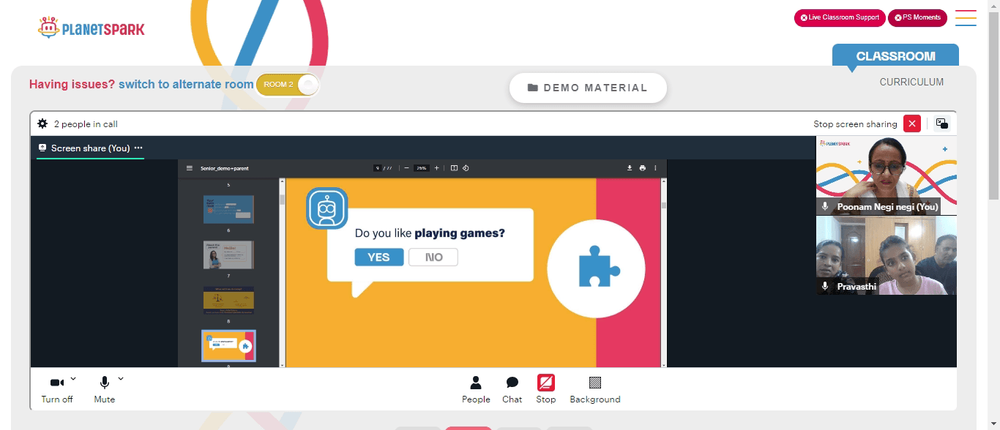Click NO answer on the slide

point(434,257)
